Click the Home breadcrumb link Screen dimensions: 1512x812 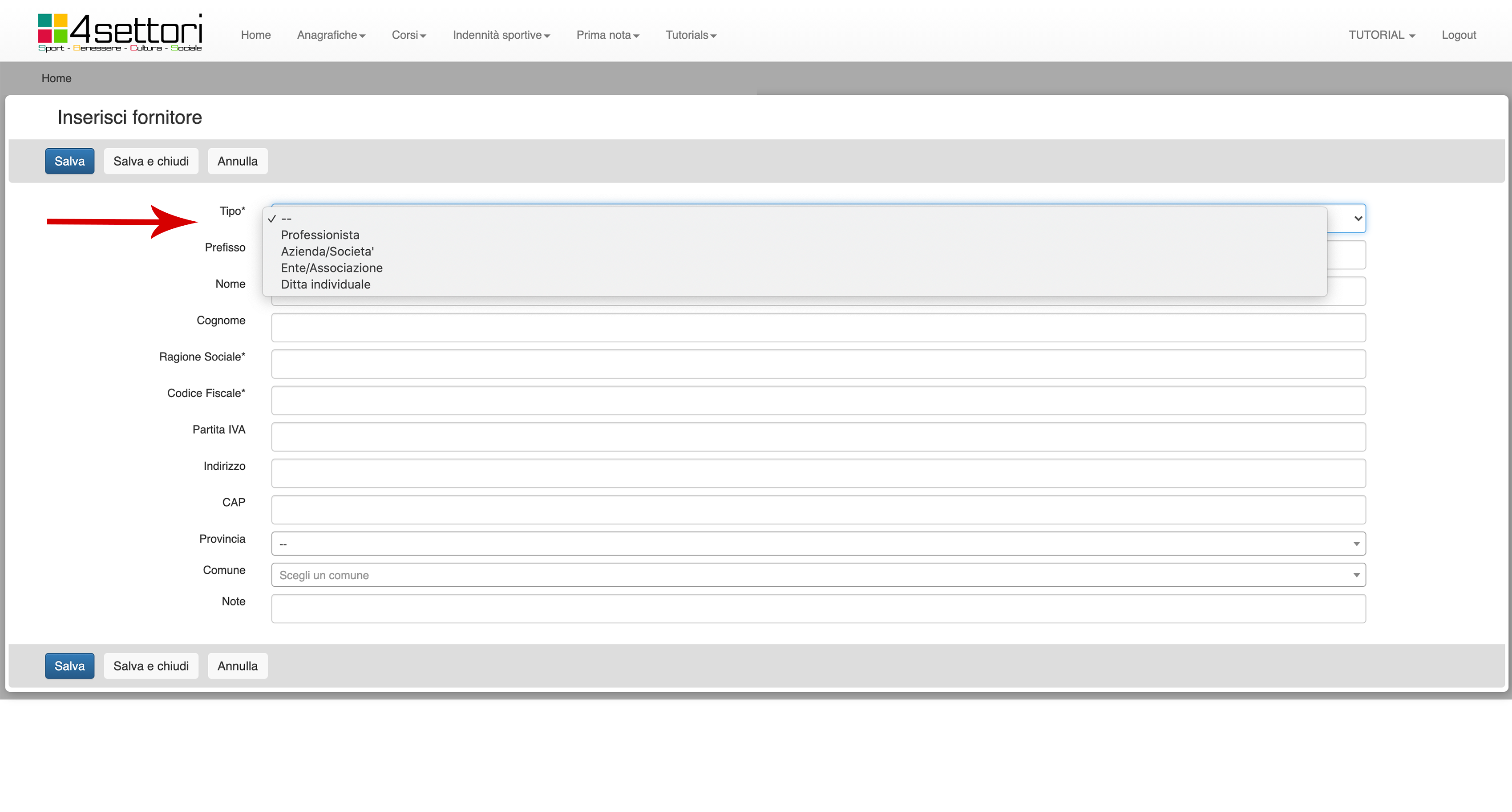pyautogui.click(x=57, y=78)
